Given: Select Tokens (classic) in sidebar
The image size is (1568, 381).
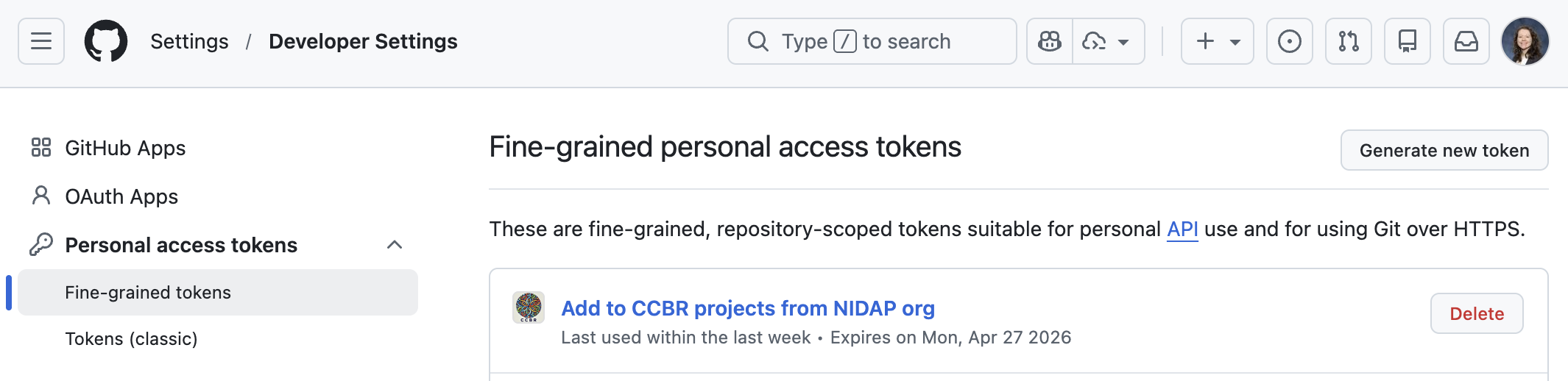Looking at the screenshot, I should coord(131,339).
